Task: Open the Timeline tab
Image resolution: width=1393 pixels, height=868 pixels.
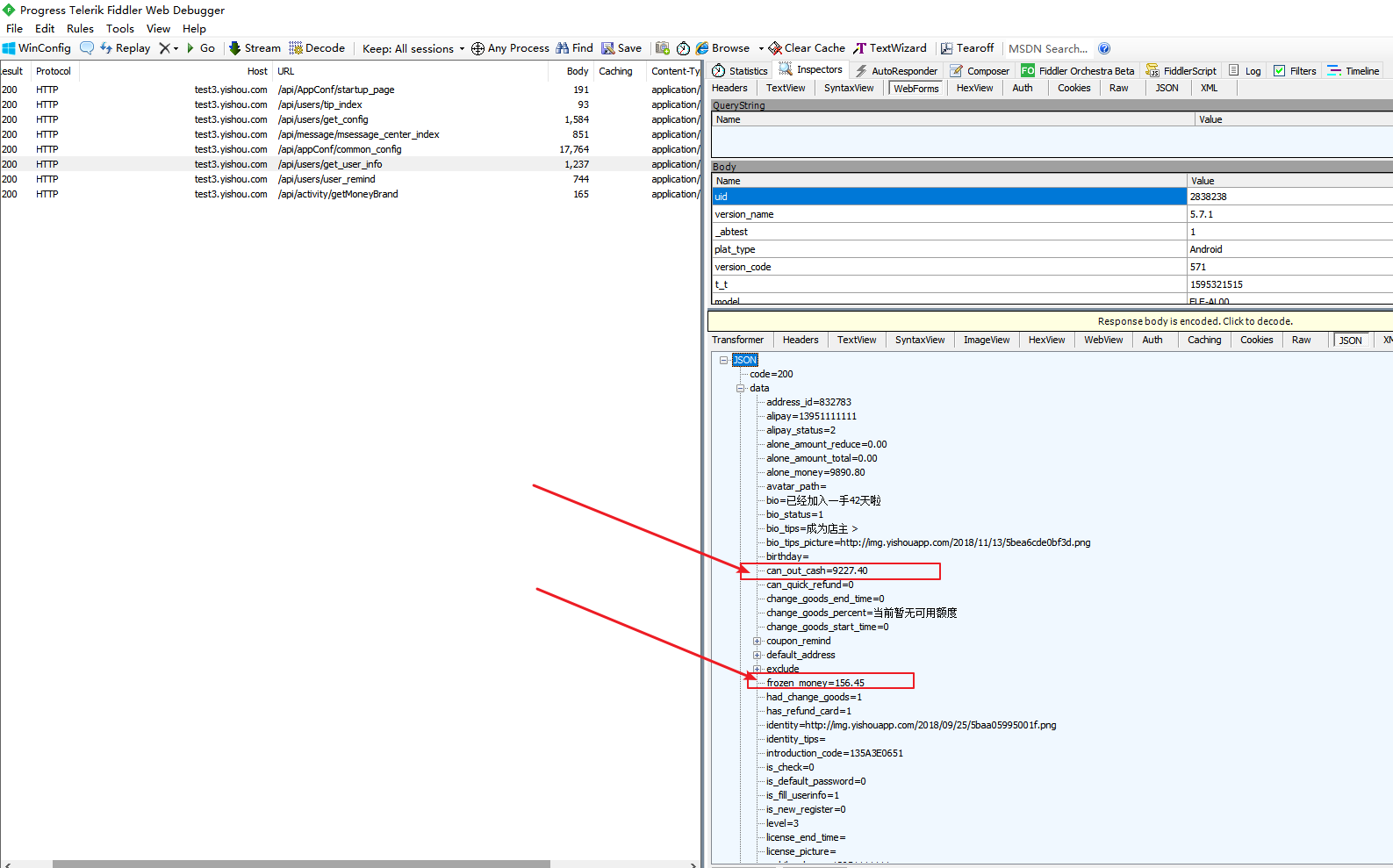Action: point(1354,71)
